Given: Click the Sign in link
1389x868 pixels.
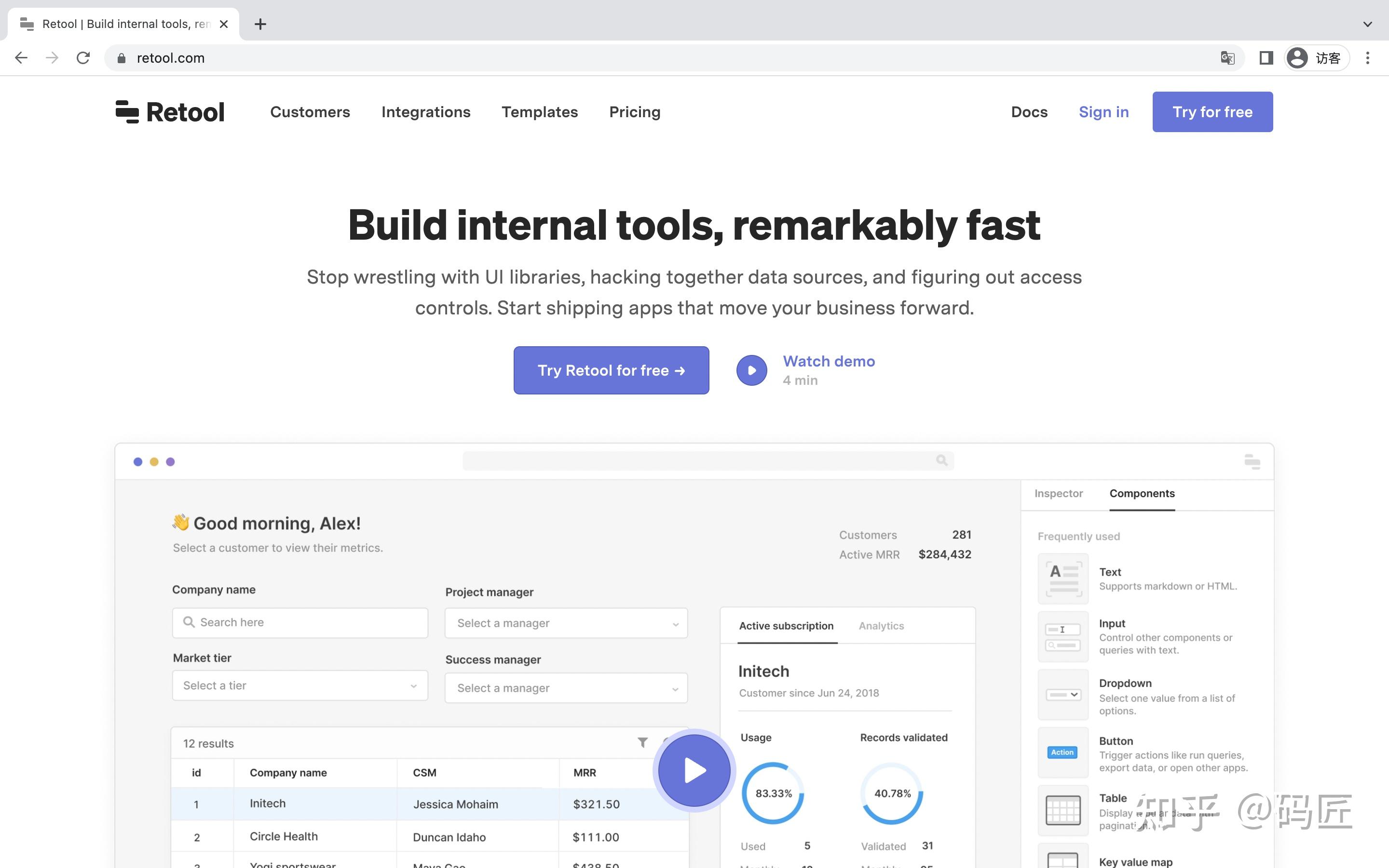Looking at the screenshot, I should click(x=1103, y=112).
